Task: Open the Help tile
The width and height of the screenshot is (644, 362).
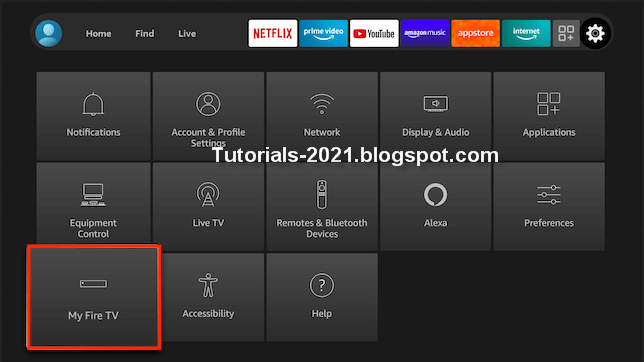Action: (322, 297)
